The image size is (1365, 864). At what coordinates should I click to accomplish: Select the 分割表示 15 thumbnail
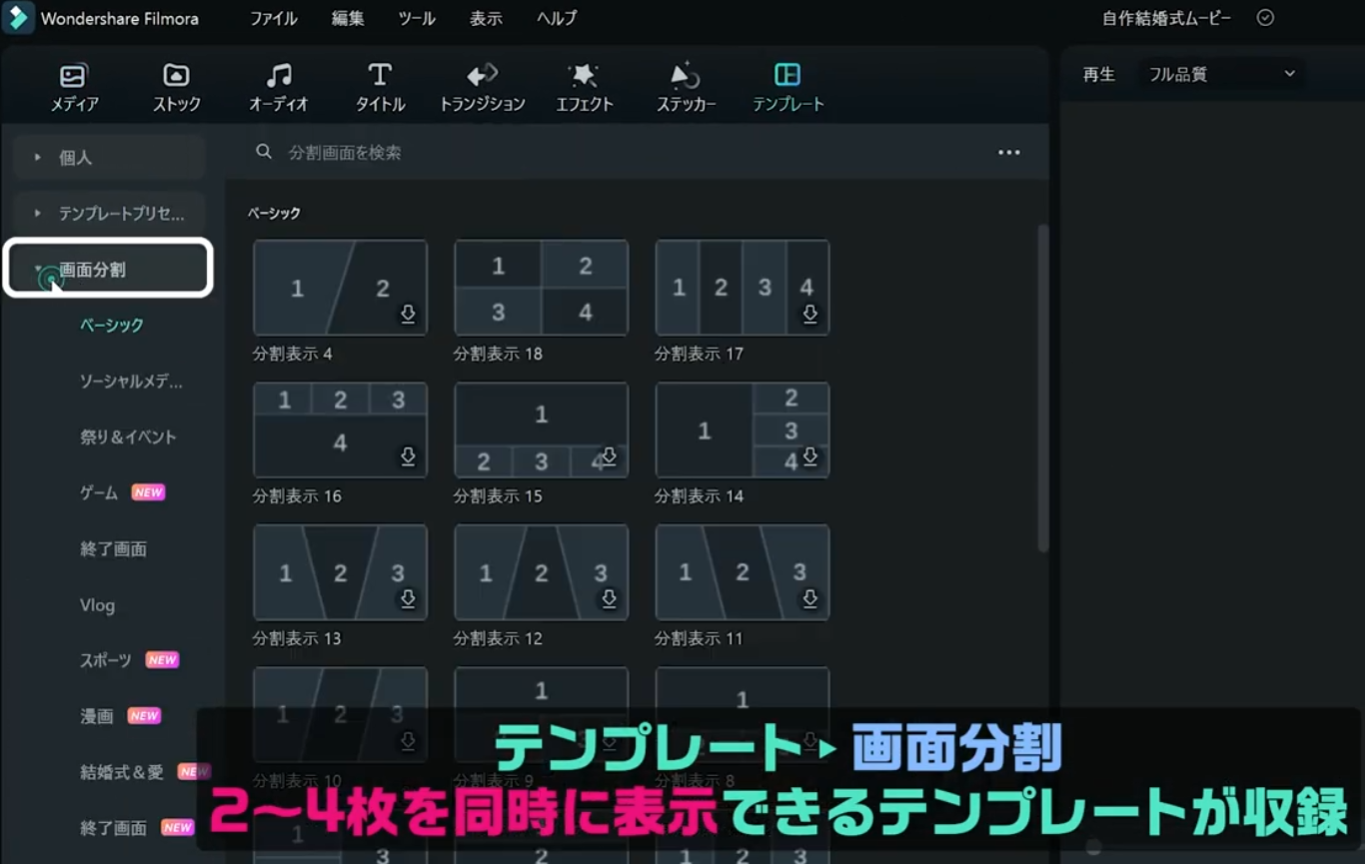pyautogui.click(x=541, y=430)
